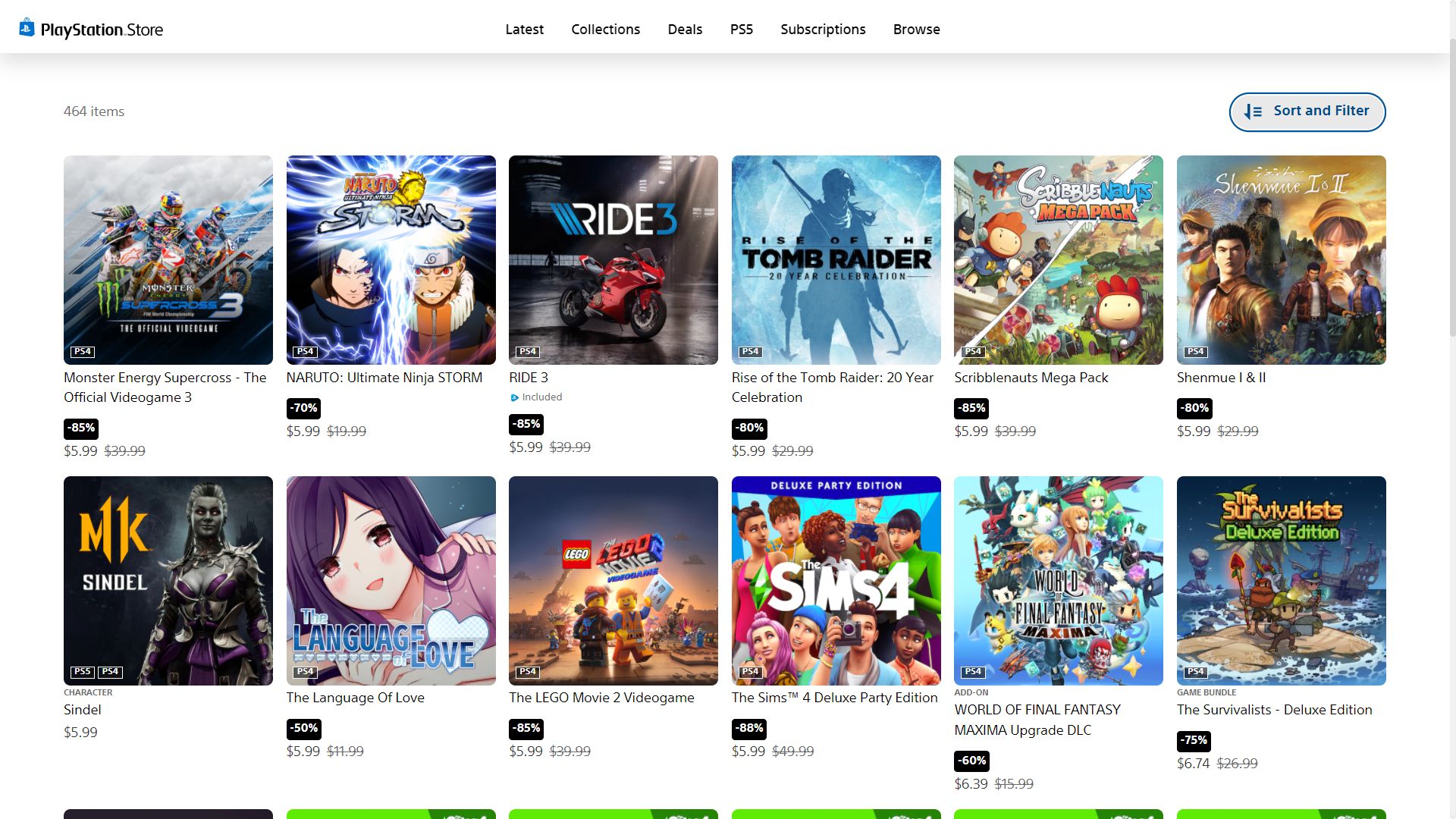Click the -88% badge under The Sims 4
This screenshot has width=1456, height=819.
748,729
